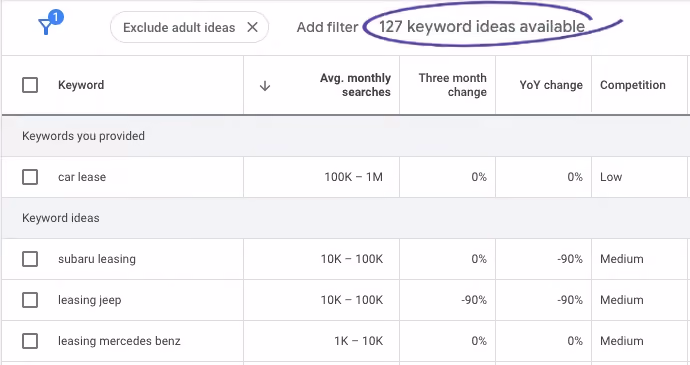The image size is (690, 365).
Task: Toggle the select-all checkbox beside Keyword
Action: [x=30, y=85]
